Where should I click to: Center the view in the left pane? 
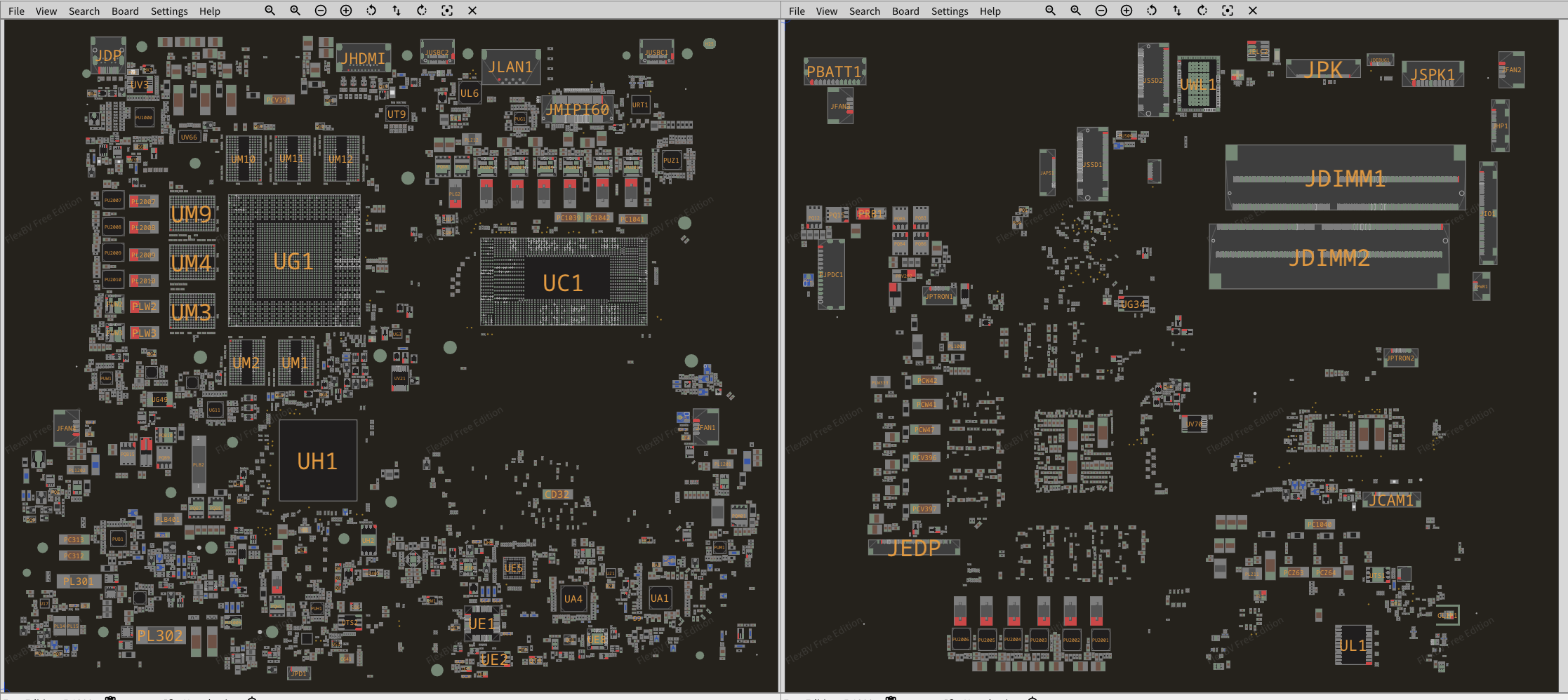click(447, 11)
